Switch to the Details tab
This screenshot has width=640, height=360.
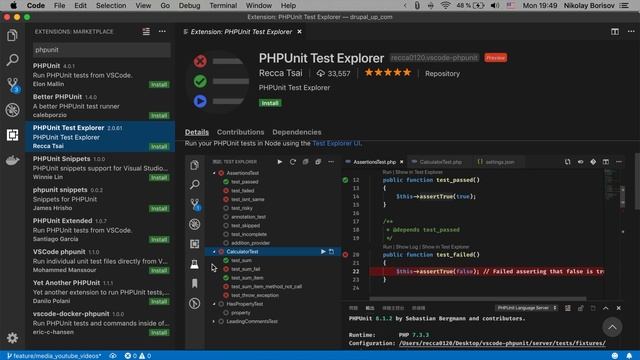click(197, 132)
